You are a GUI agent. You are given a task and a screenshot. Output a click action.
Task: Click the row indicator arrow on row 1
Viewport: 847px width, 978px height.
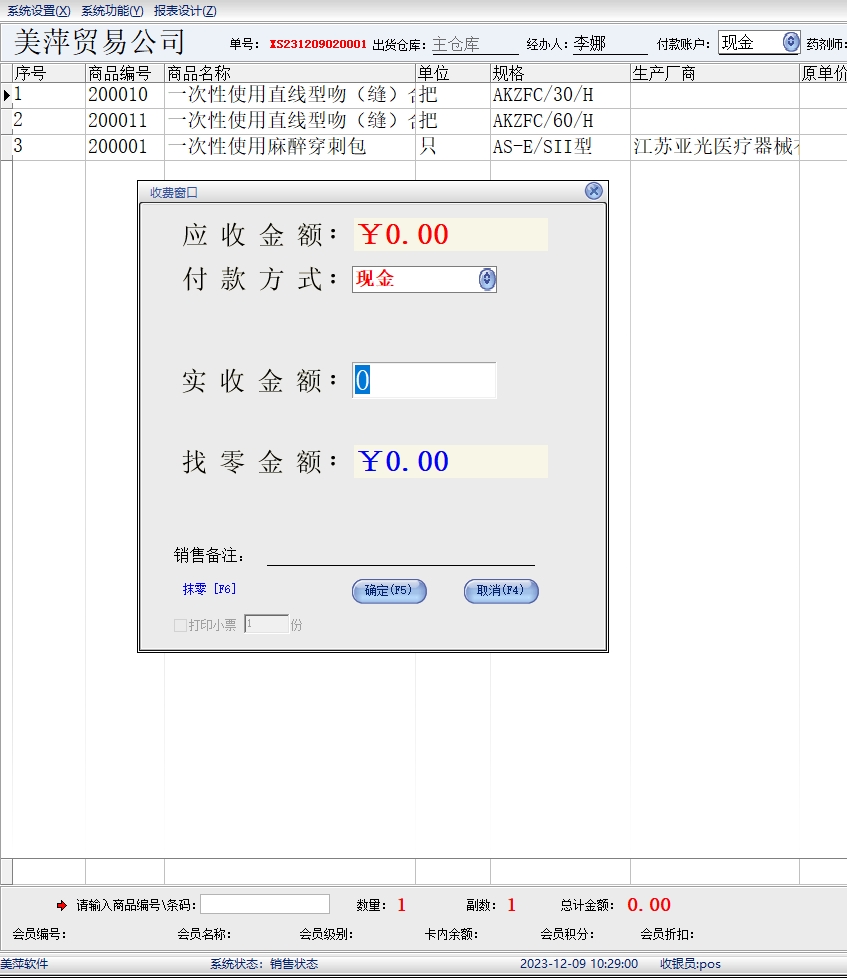(7, 95)
